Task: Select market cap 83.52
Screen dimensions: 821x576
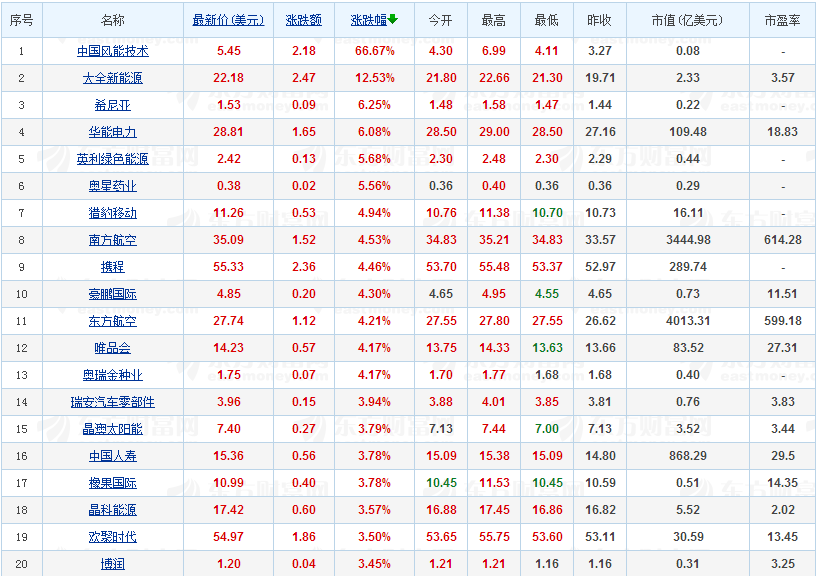Action: pyautogui.click(x=688, y=348)
